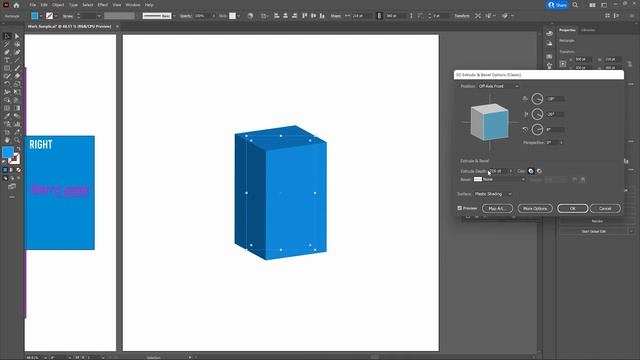Select the Direct Selection tool
The image size is (640, 360).
click(17, 36)
